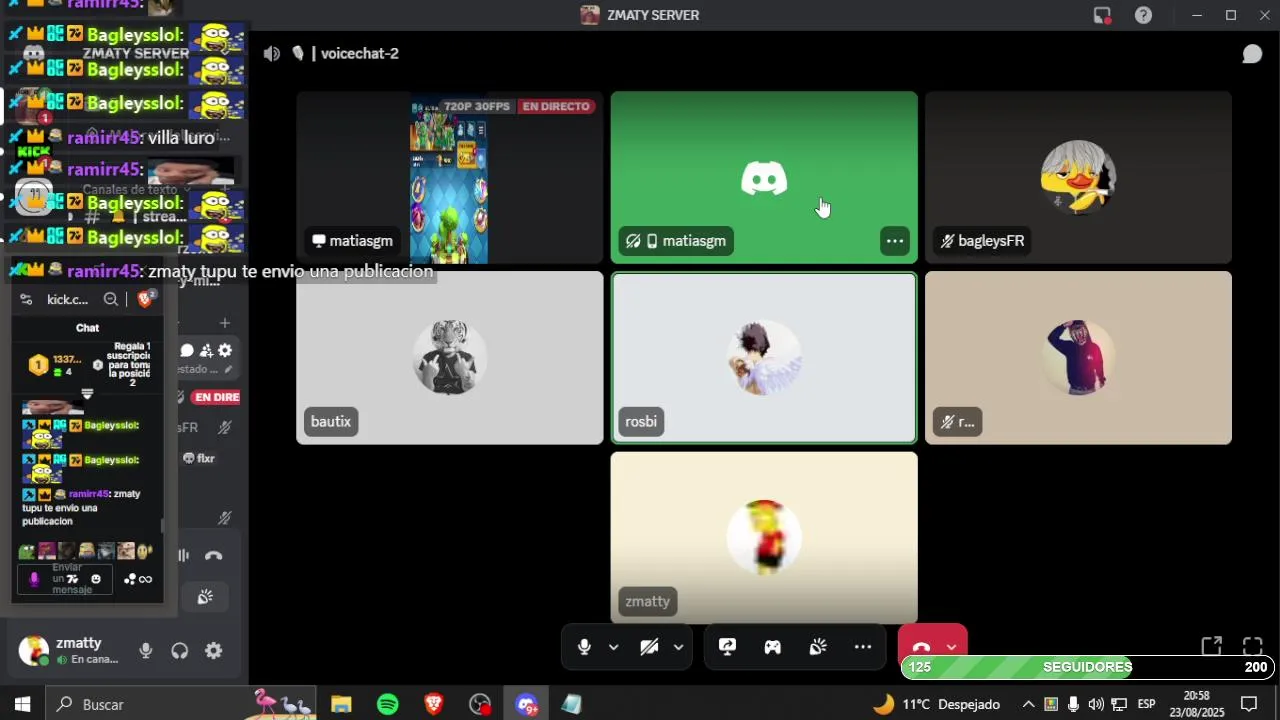Click kick.c... address in overlay
Image resolution: width=1280 pixels, height=720 pixels.
(x=68, y=299)
